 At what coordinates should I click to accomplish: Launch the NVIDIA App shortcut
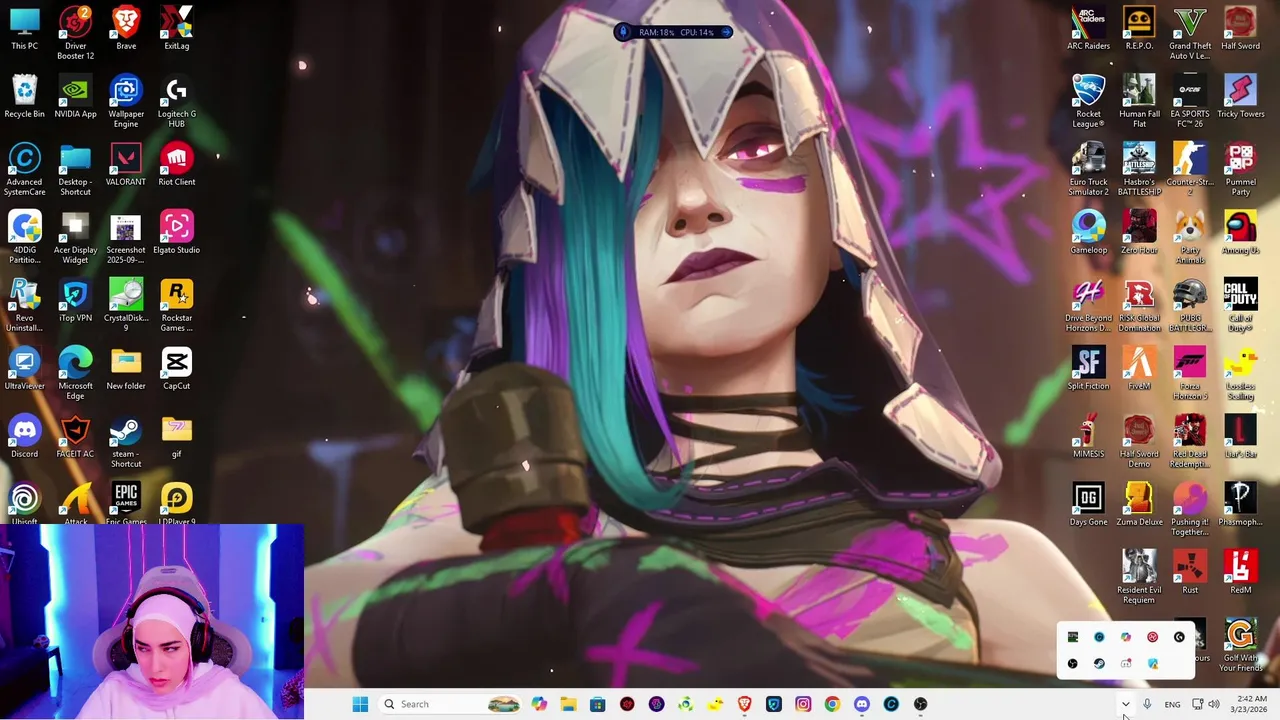[75, 97]
